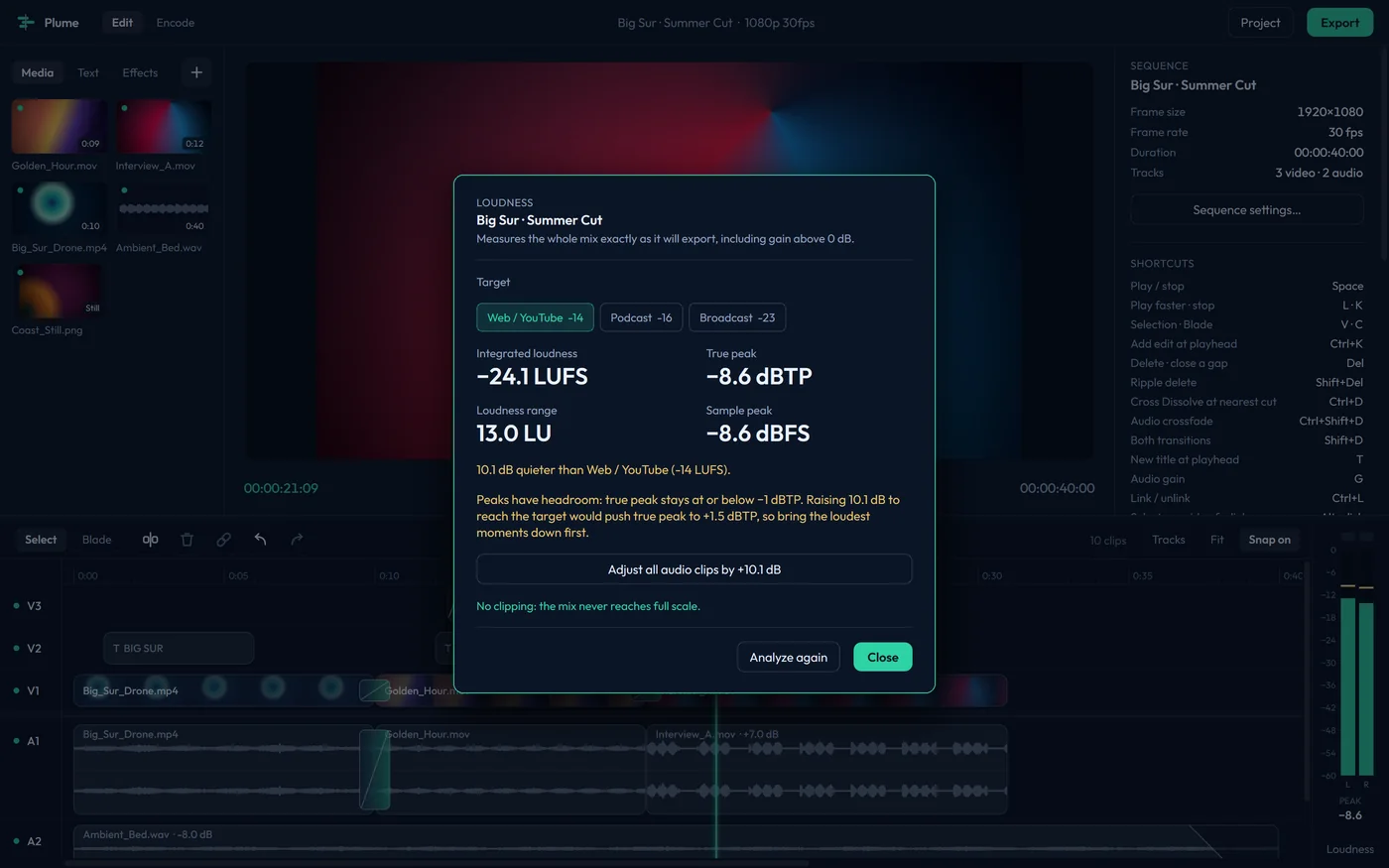
Task: Open the Media tab
Action: pyautogui.click(x=38, y=72)
